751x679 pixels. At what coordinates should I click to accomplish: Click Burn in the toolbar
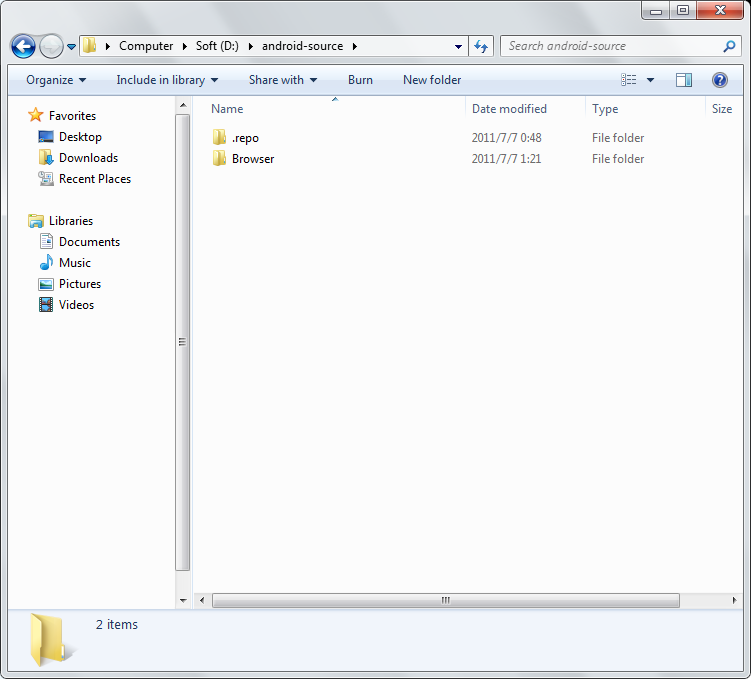360,80
